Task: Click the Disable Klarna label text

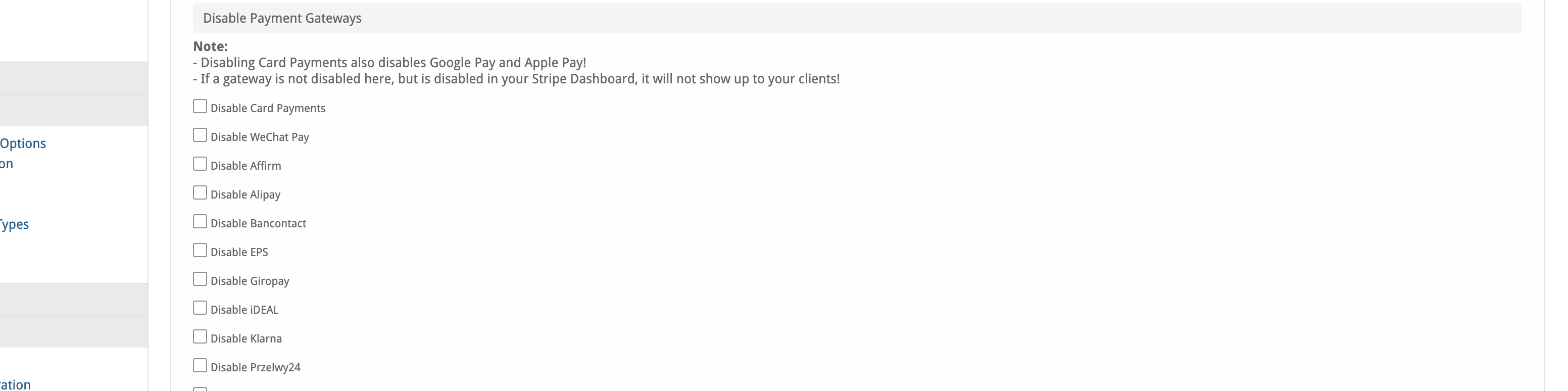Action: (246, 338)
